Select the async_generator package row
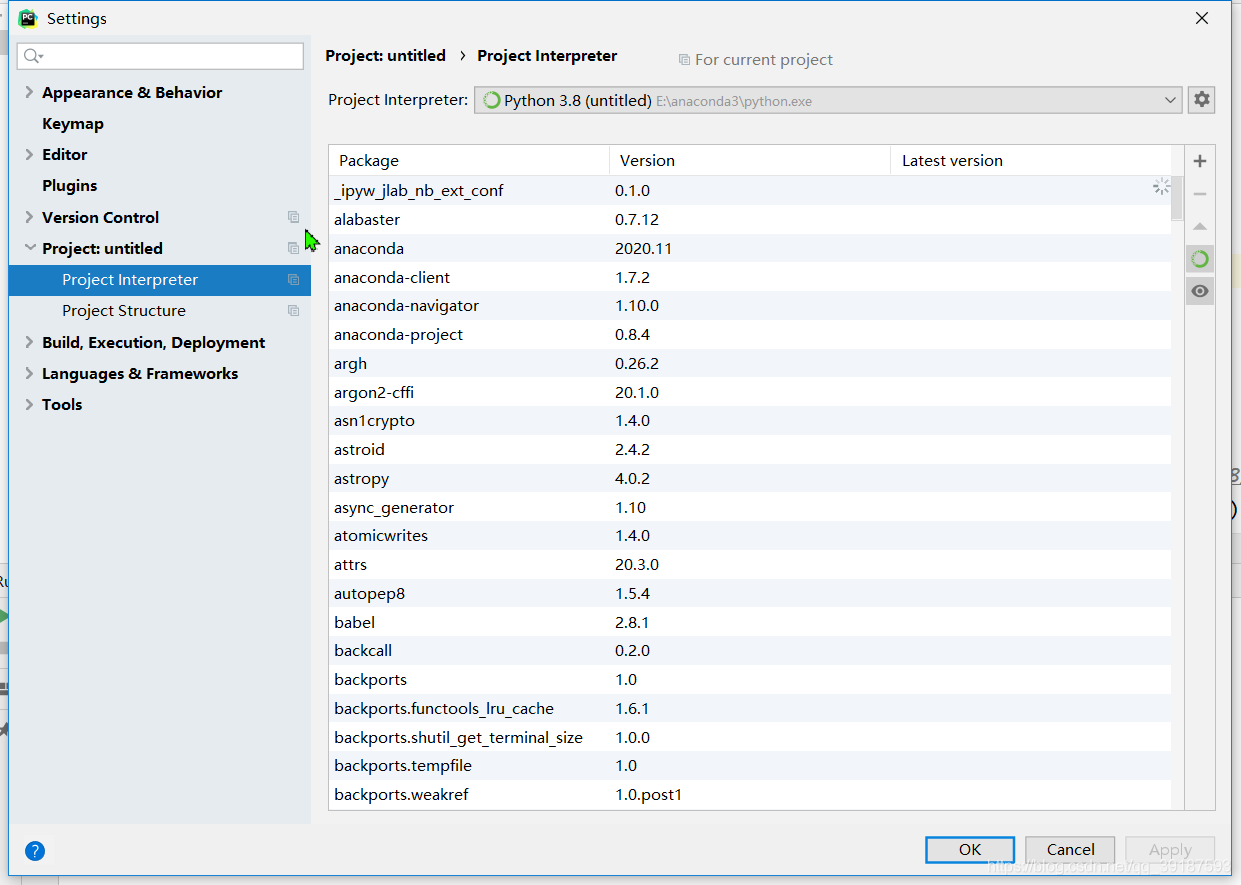The height and width of the screenshot is (885, 1241). tap(750, 507)
